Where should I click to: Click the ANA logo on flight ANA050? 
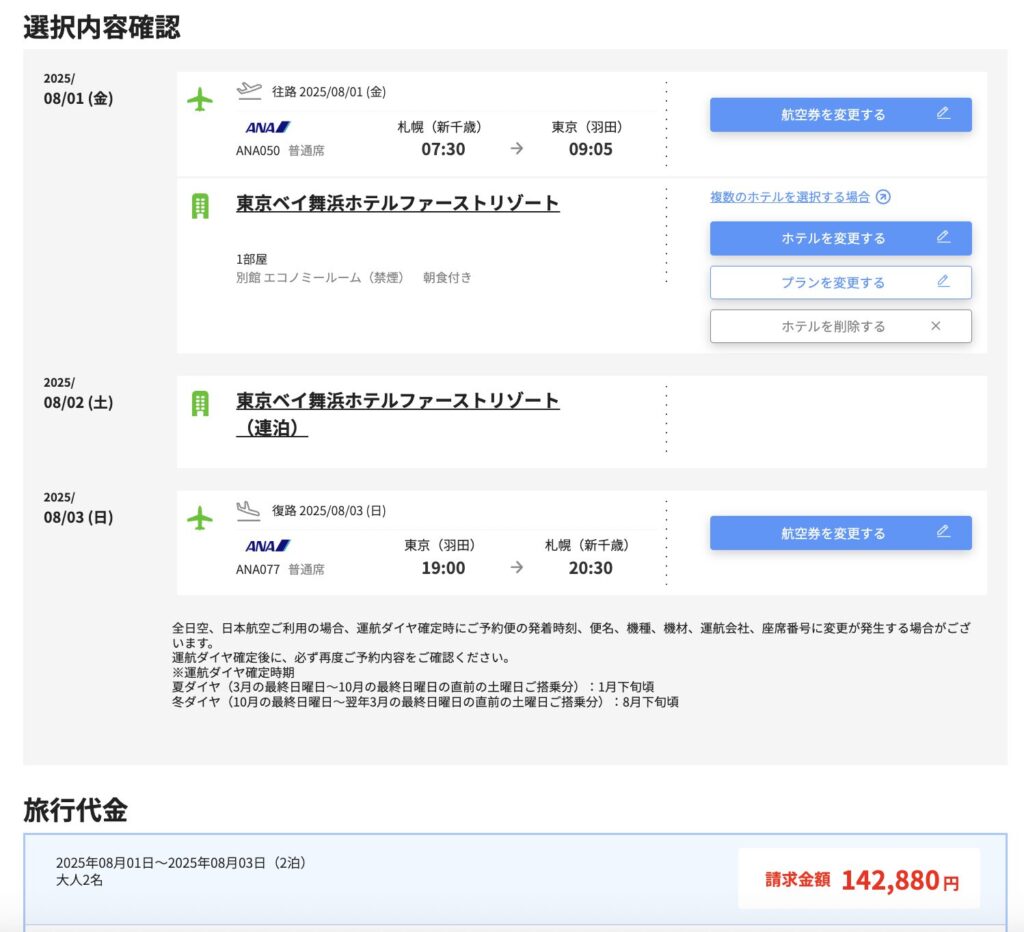[x=268, y=127]
